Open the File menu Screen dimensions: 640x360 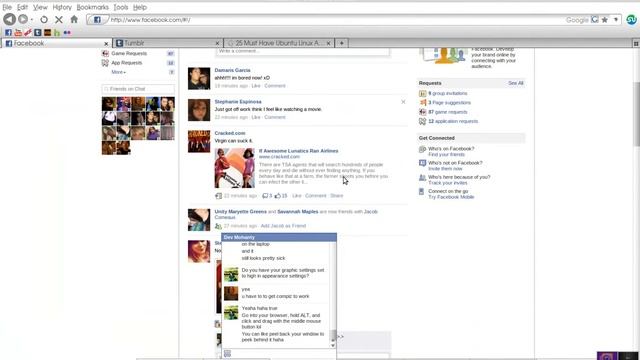point(7,7)
